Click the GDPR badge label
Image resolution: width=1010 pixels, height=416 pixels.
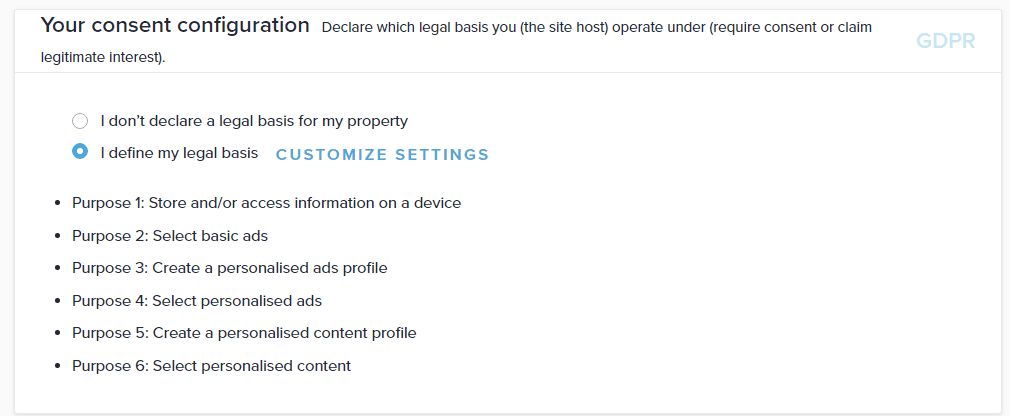click(945, 41)
